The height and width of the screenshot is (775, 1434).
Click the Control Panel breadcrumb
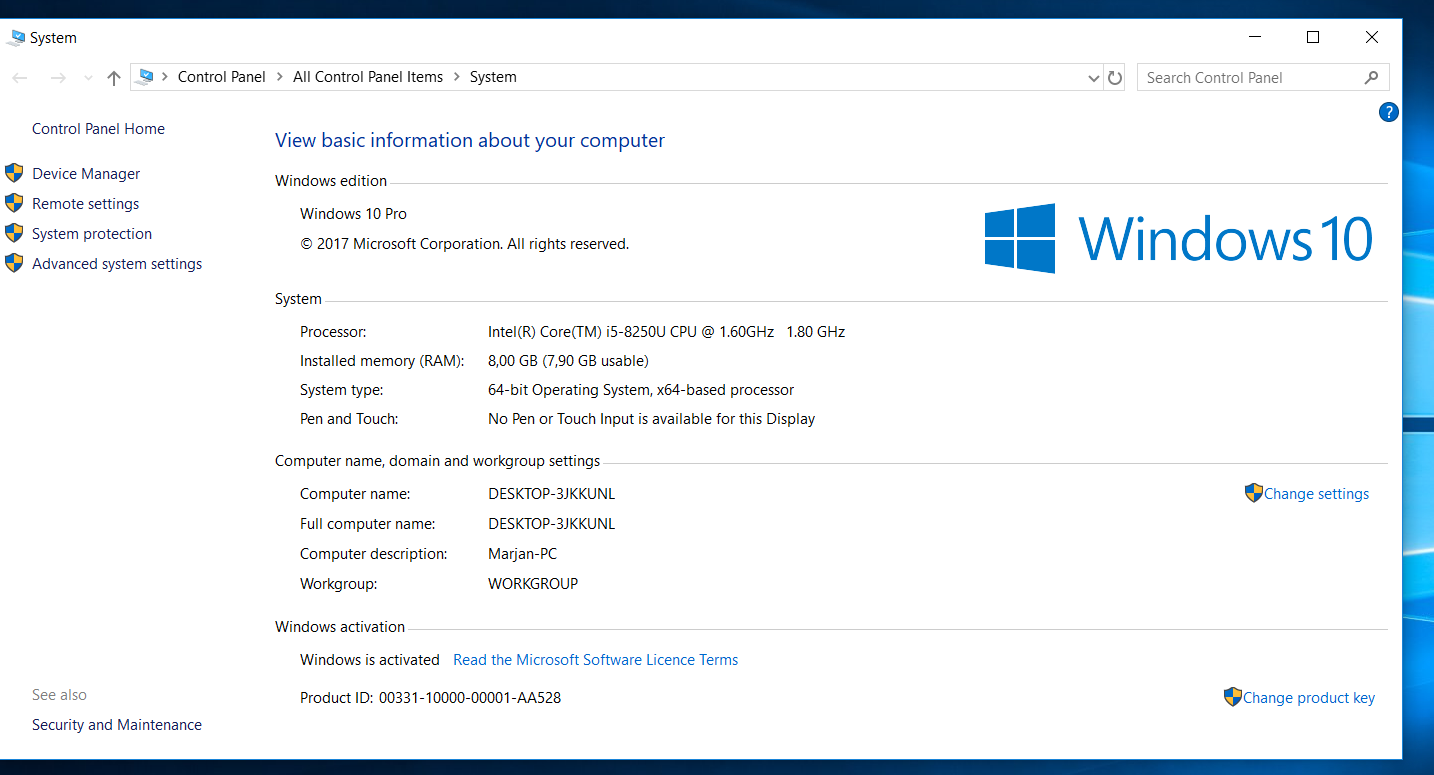coord(222,77)
